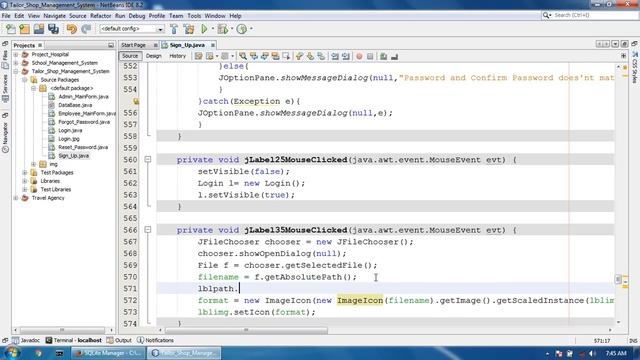Expand the img package node

pos(34,164)
